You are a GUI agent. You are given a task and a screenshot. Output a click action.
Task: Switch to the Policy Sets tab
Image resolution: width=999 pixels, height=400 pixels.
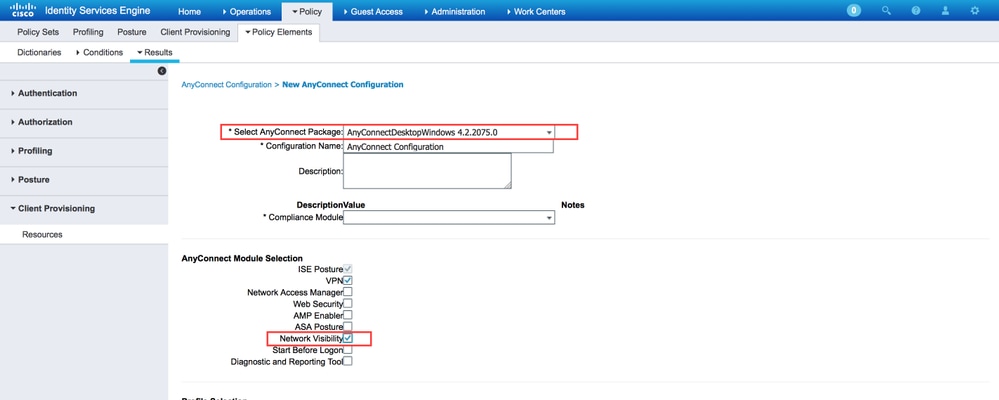point(38,32)
